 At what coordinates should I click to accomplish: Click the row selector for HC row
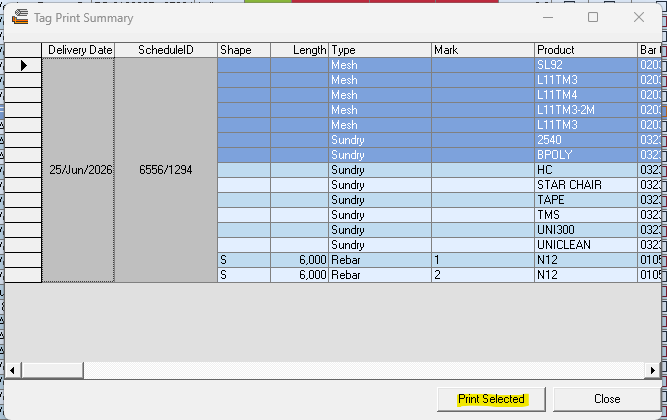pyautogui.click(x=23, y=170)
